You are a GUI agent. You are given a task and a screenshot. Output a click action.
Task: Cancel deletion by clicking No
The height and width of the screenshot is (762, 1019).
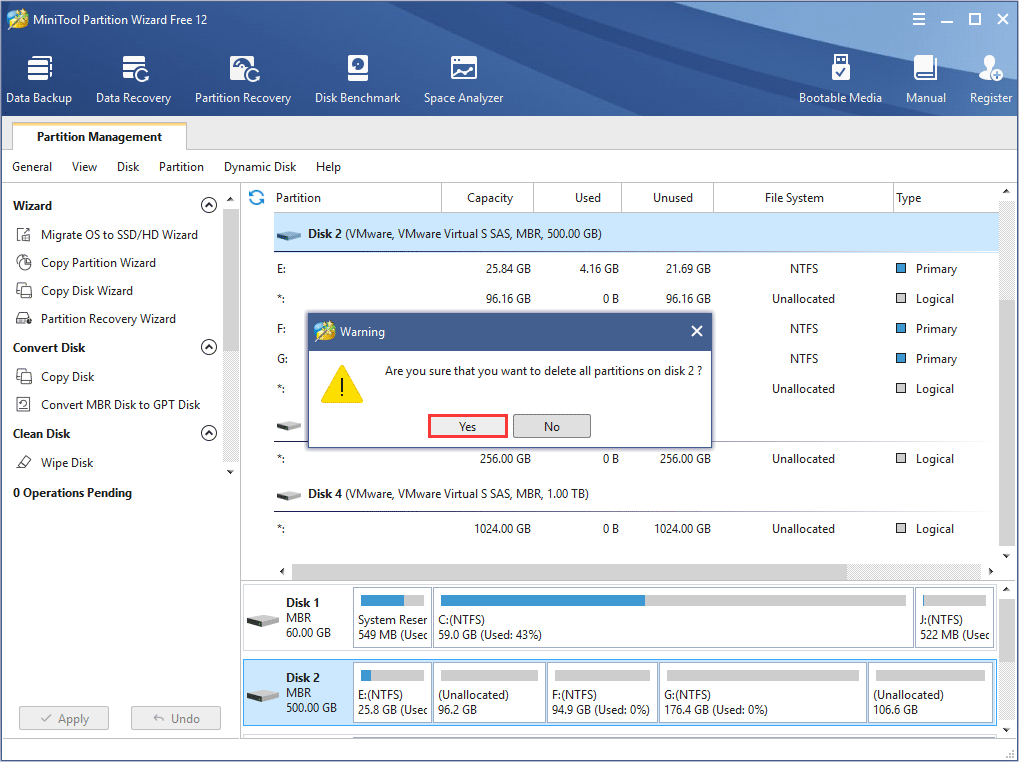coord(552,426)
